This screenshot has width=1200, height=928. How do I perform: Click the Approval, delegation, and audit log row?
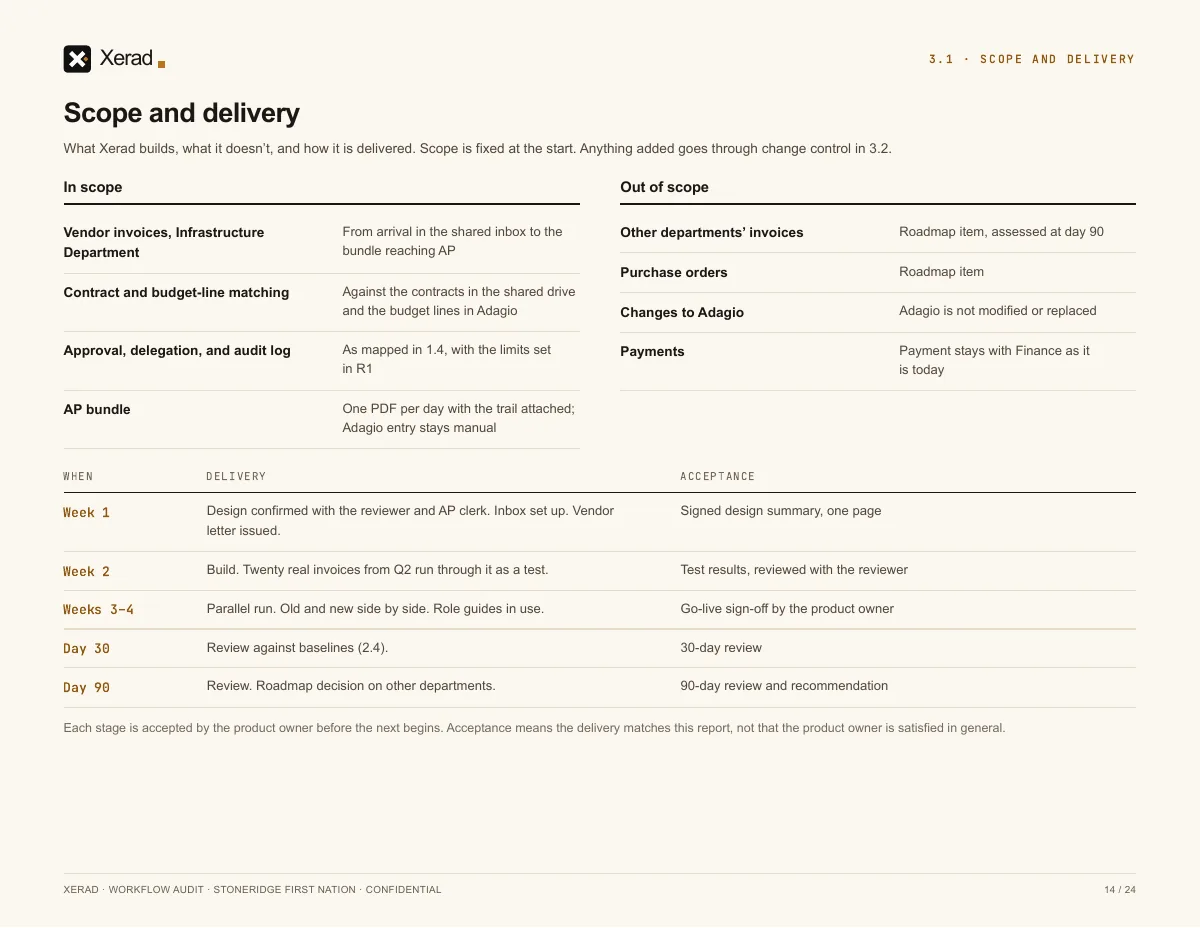pos(321,360)
